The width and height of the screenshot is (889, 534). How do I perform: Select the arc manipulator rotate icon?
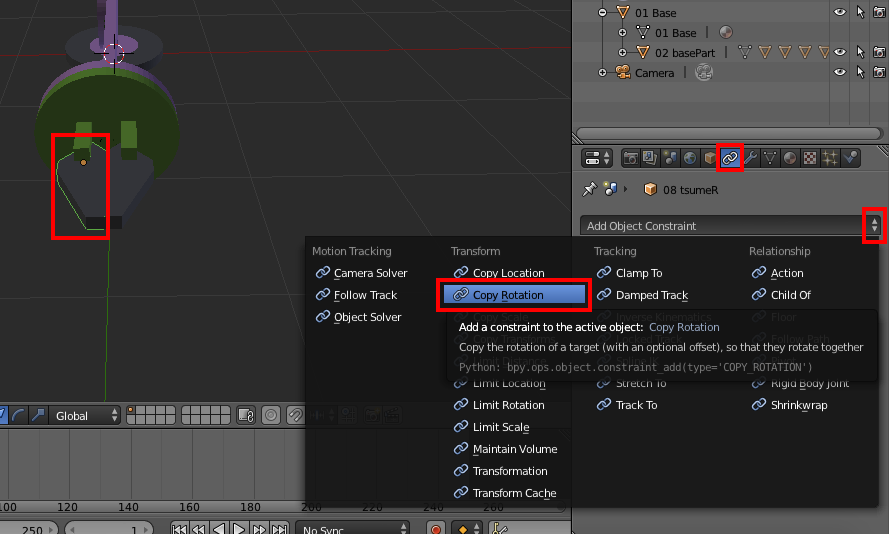tap(18, 416)
